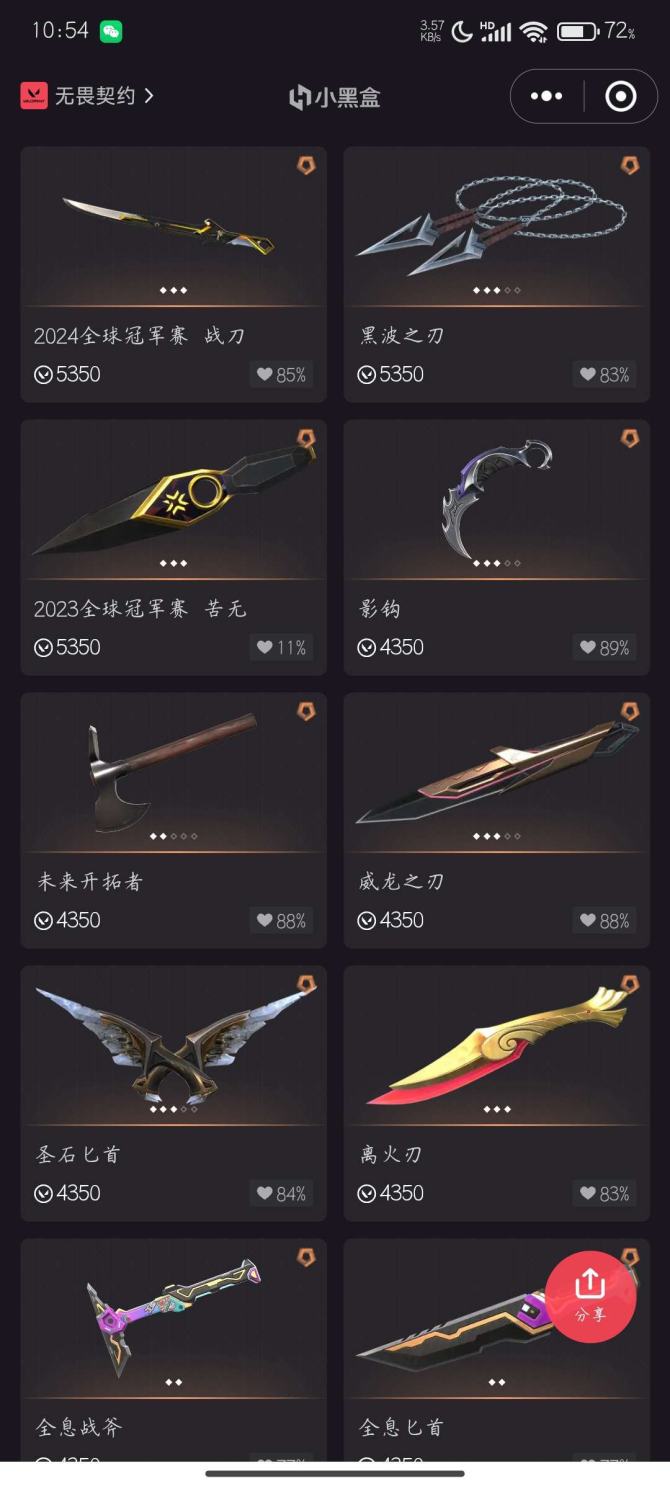The image size is (670, 1489).
Task: Tap the red share button
Action: (x=590, y=1296)
